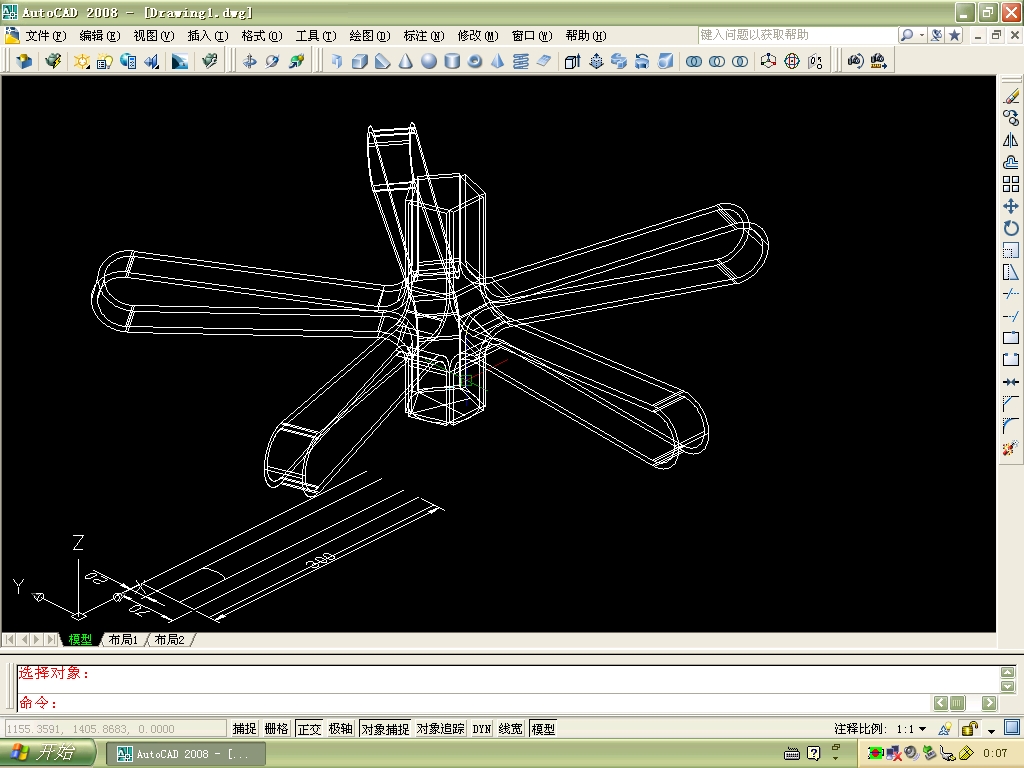Open the status bar menu arrow
Screen dimensions: 1024x768
[991, 730]
